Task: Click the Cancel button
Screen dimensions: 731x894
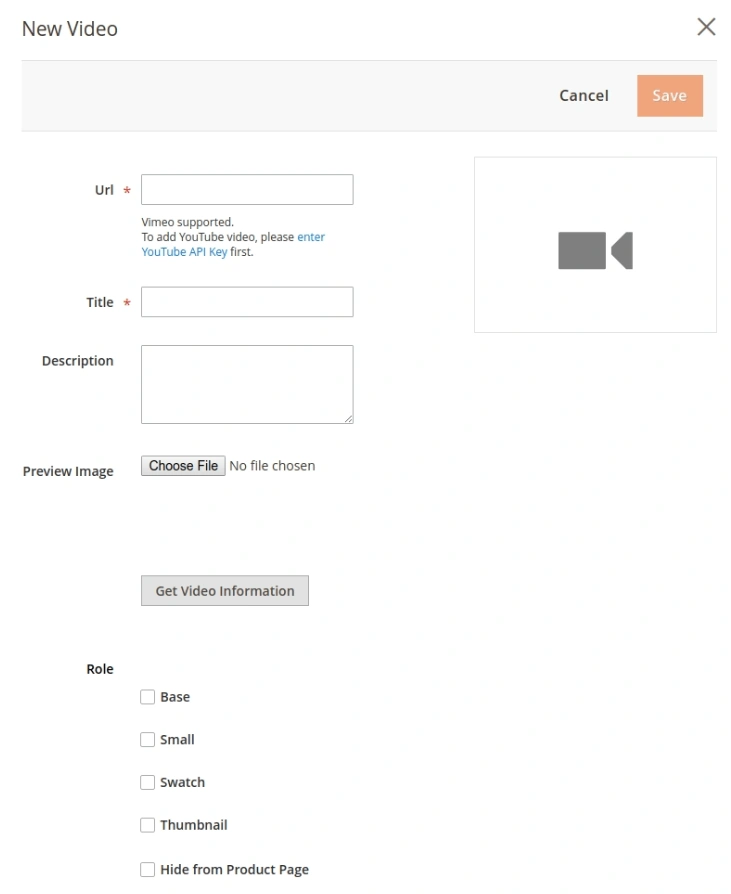Action: pos(583,95)
